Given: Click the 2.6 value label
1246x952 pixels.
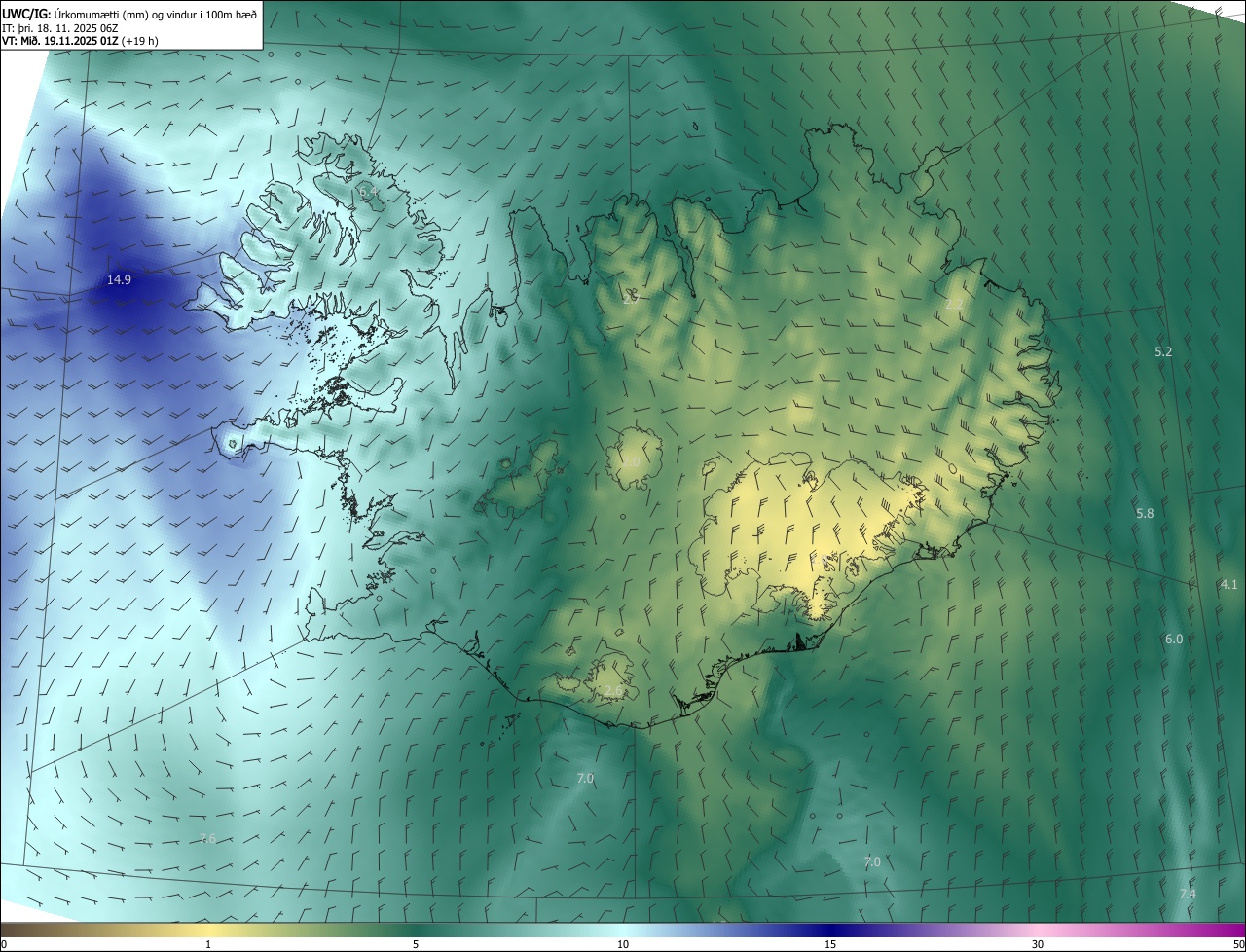Looking at the screenshot, I should pyautogui.click(x=612, y=691).
